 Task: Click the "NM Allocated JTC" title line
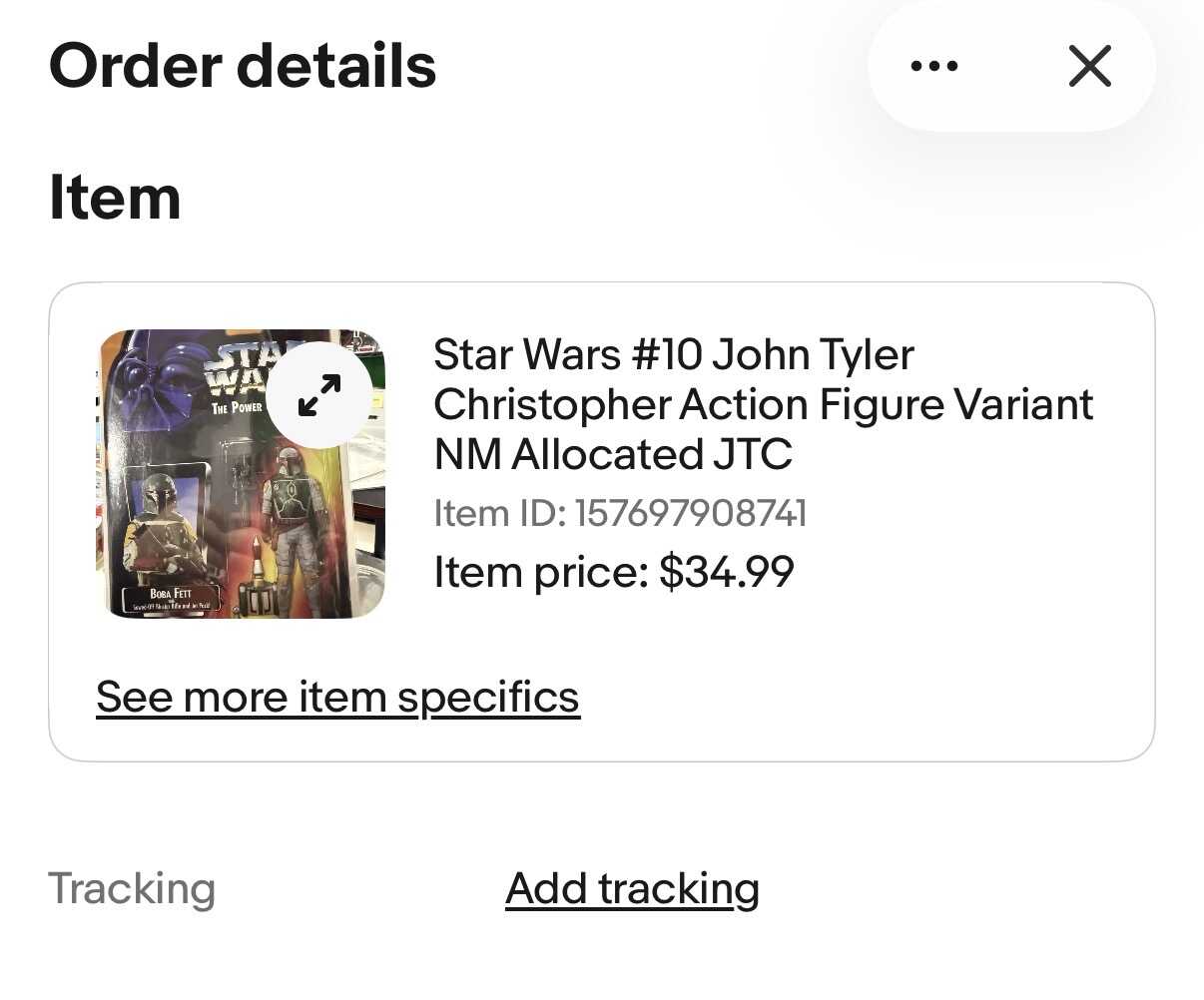click(612, 454)
